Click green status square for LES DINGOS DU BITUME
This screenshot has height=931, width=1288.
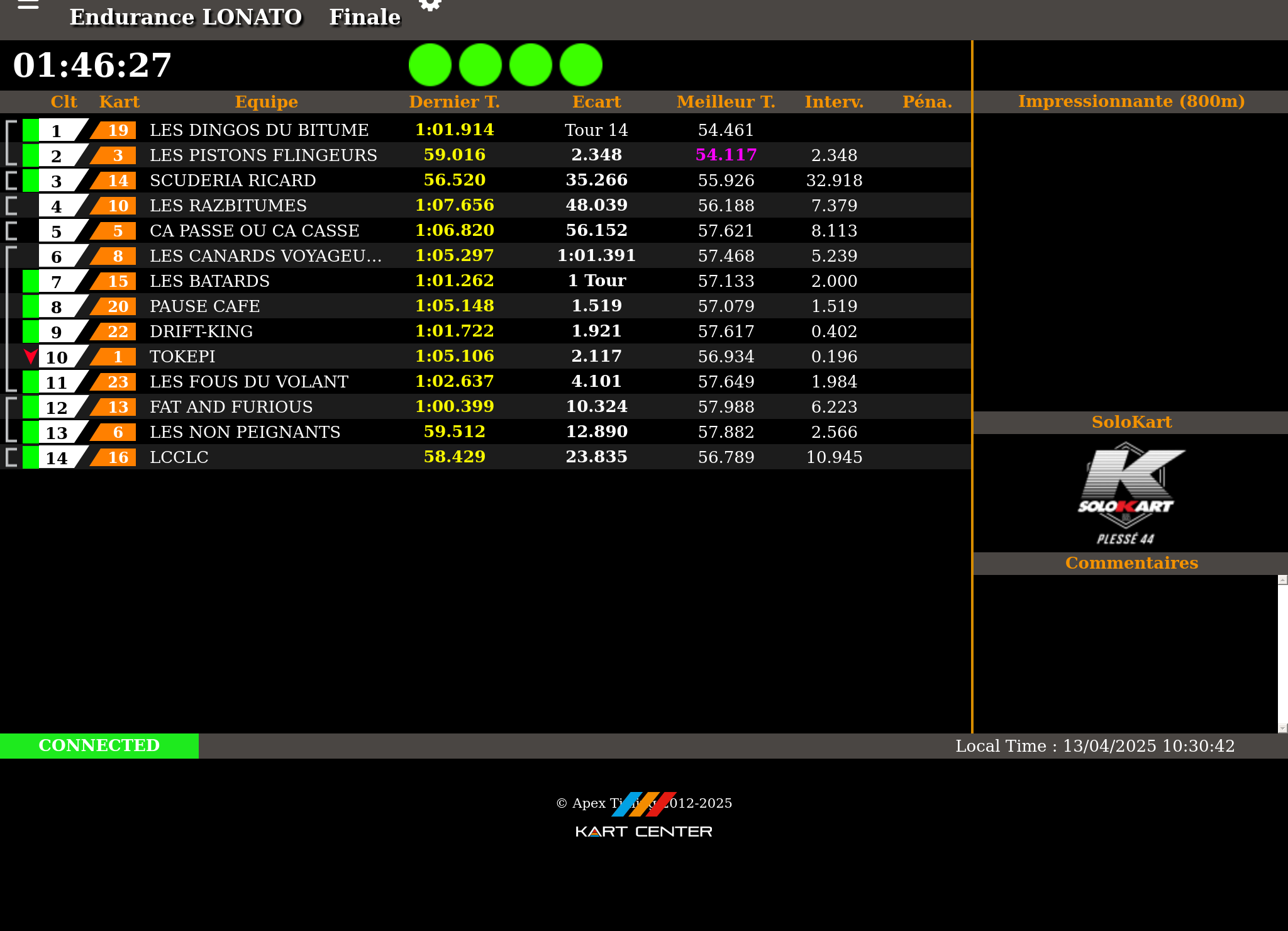coord(30,130)
